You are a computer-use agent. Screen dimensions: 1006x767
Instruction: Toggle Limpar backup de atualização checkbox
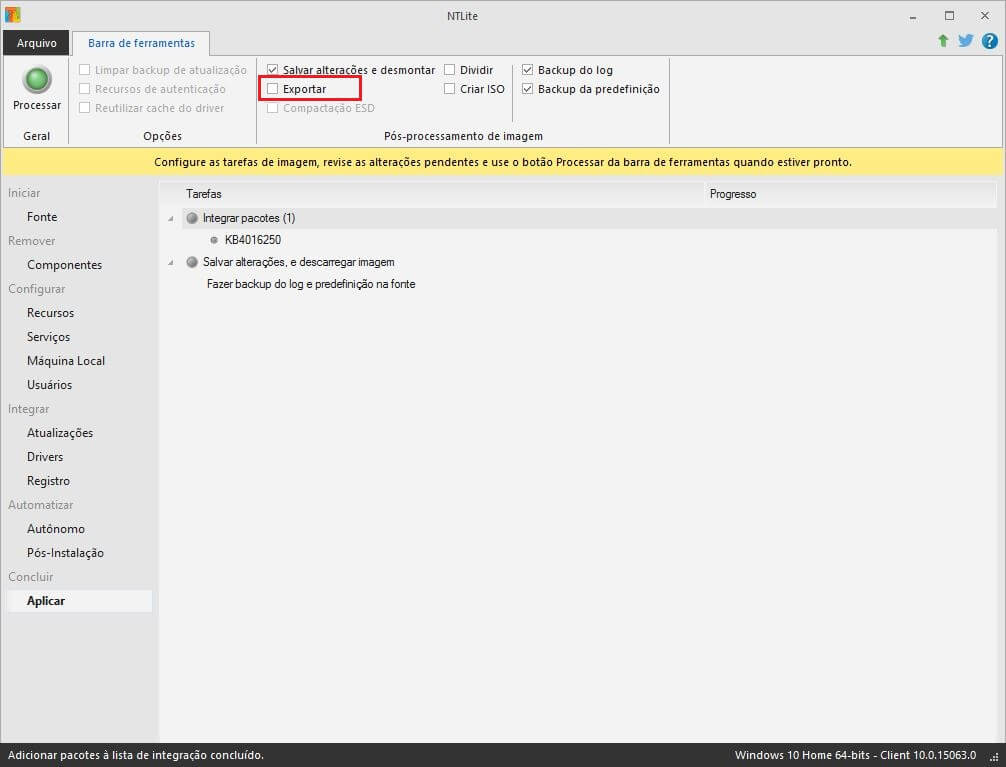click(x=84, y=70)
